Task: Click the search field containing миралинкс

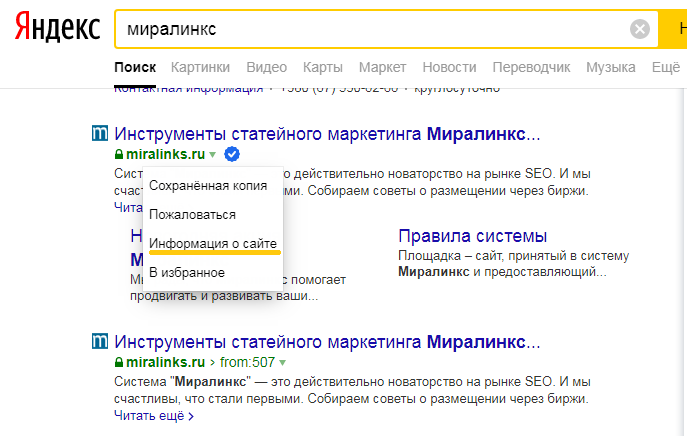Action: tap(386, 29)
